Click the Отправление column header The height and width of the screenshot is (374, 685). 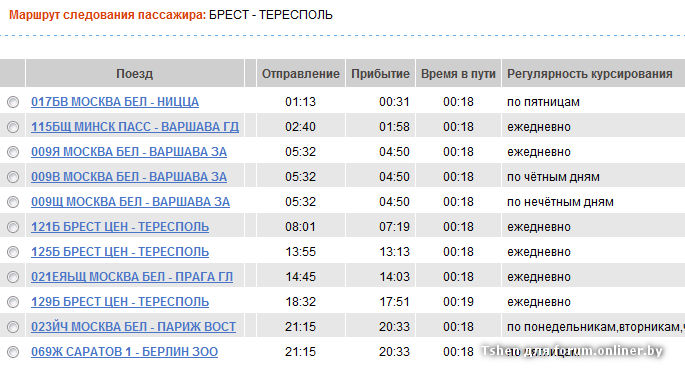(301, 73)
